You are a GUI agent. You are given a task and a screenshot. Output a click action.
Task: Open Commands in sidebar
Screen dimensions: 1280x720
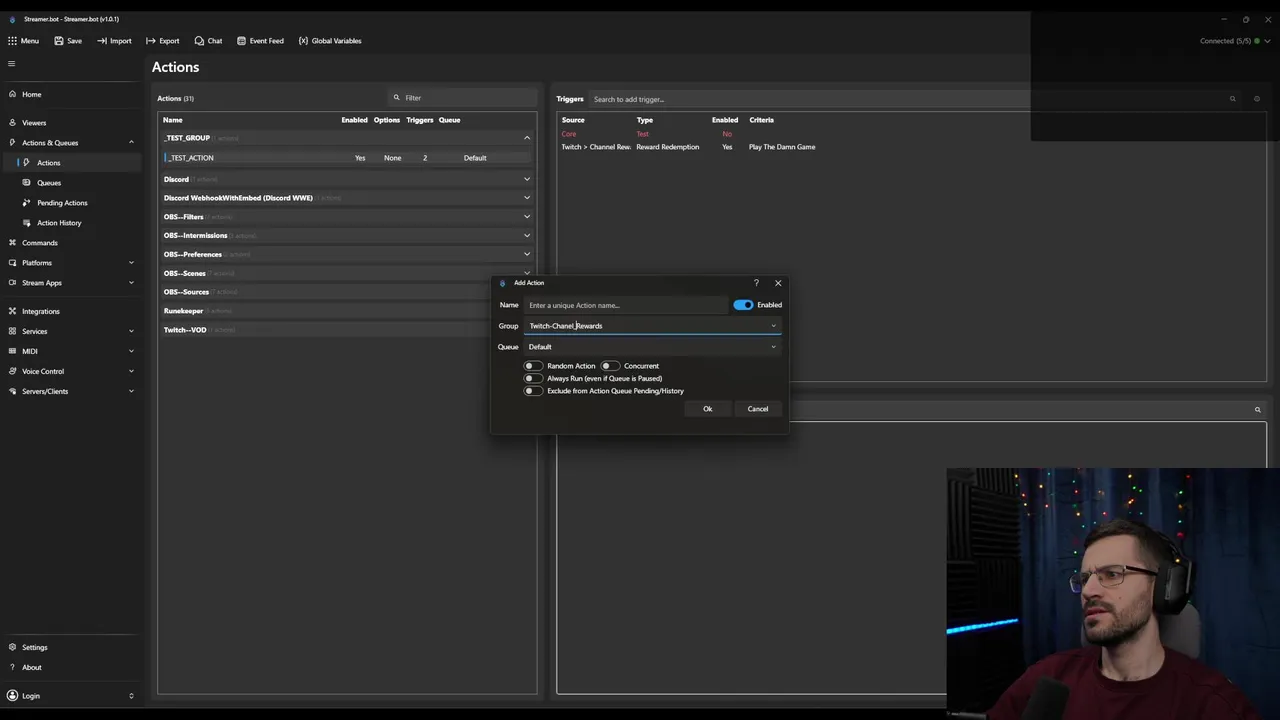point(40,243)
